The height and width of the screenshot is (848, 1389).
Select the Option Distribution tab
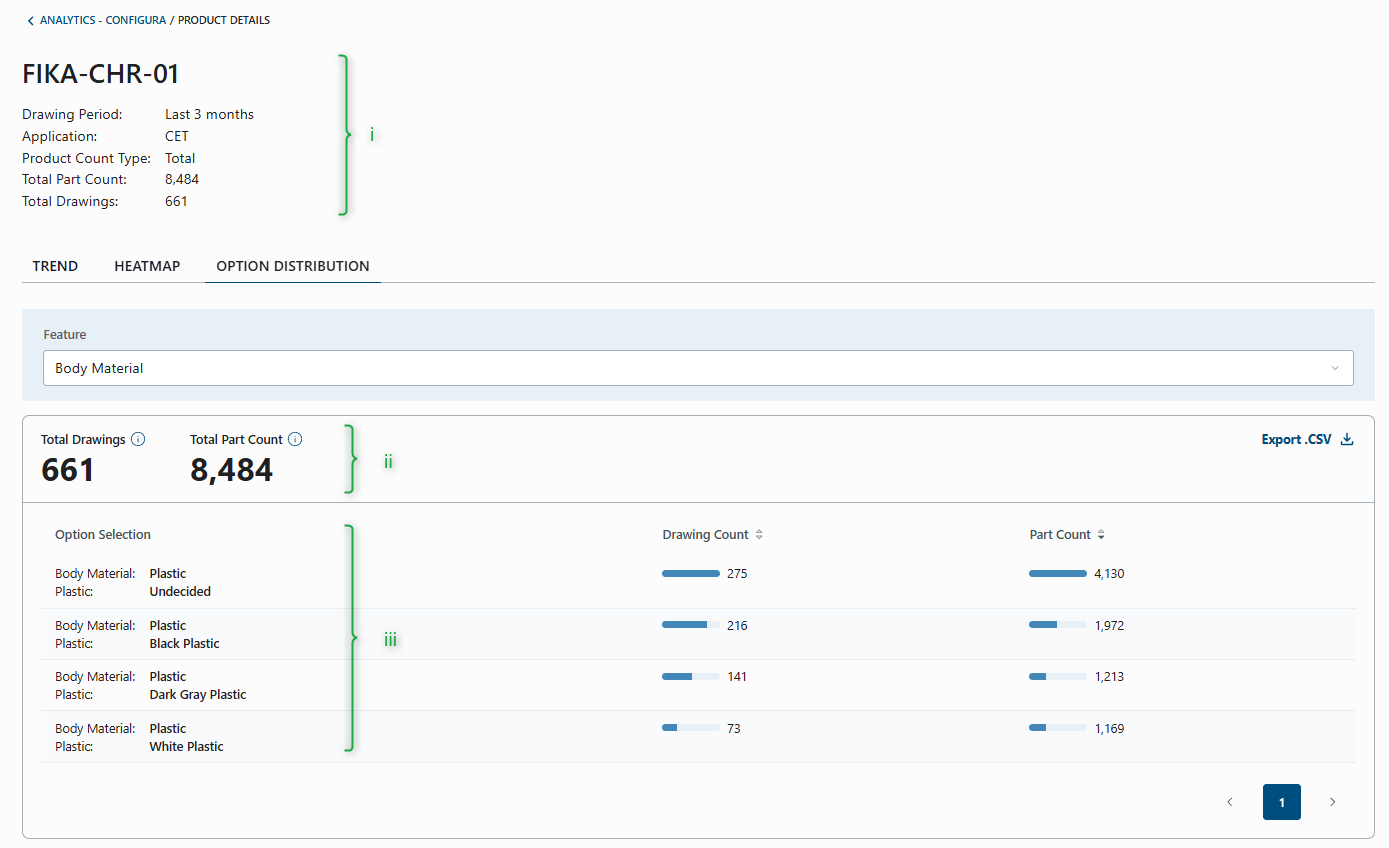293,266
